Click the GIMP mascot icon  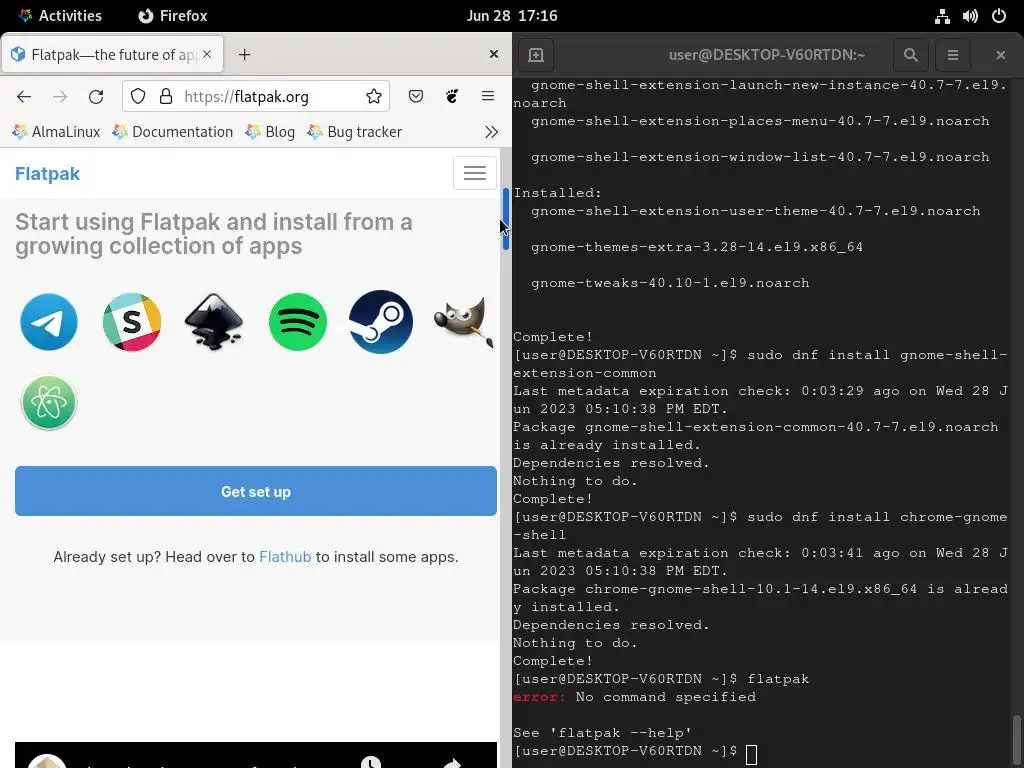(x=464, y=322)
